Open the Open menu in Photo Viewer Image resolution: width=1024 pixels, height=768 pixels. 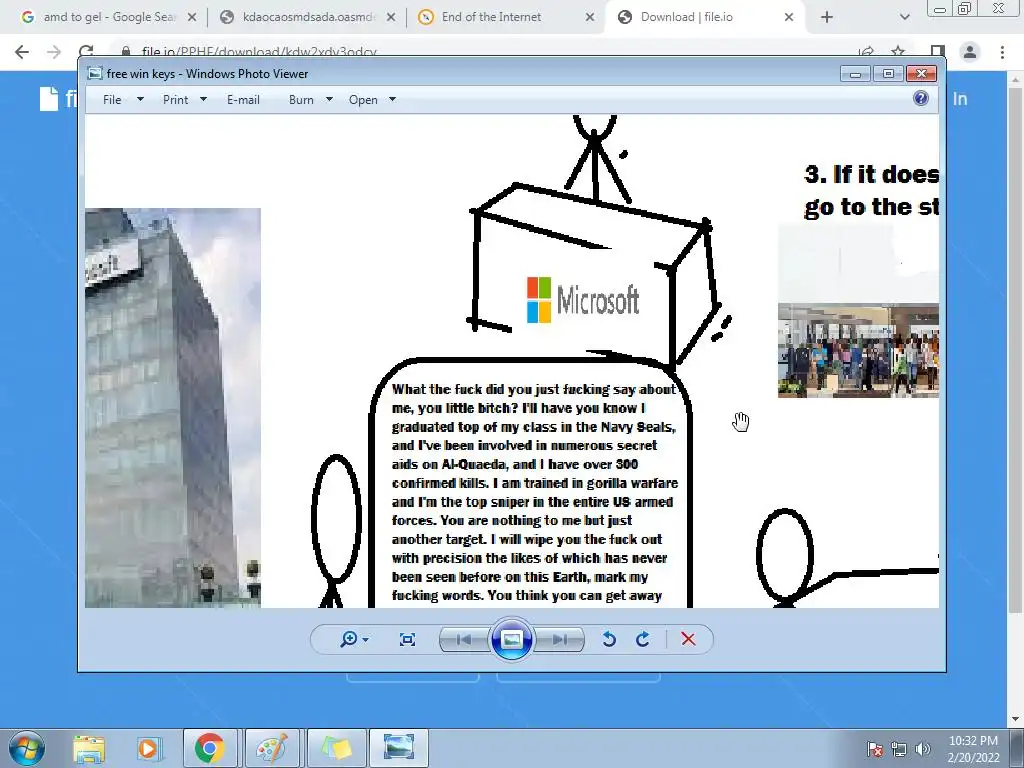click(x=363, y=100)
